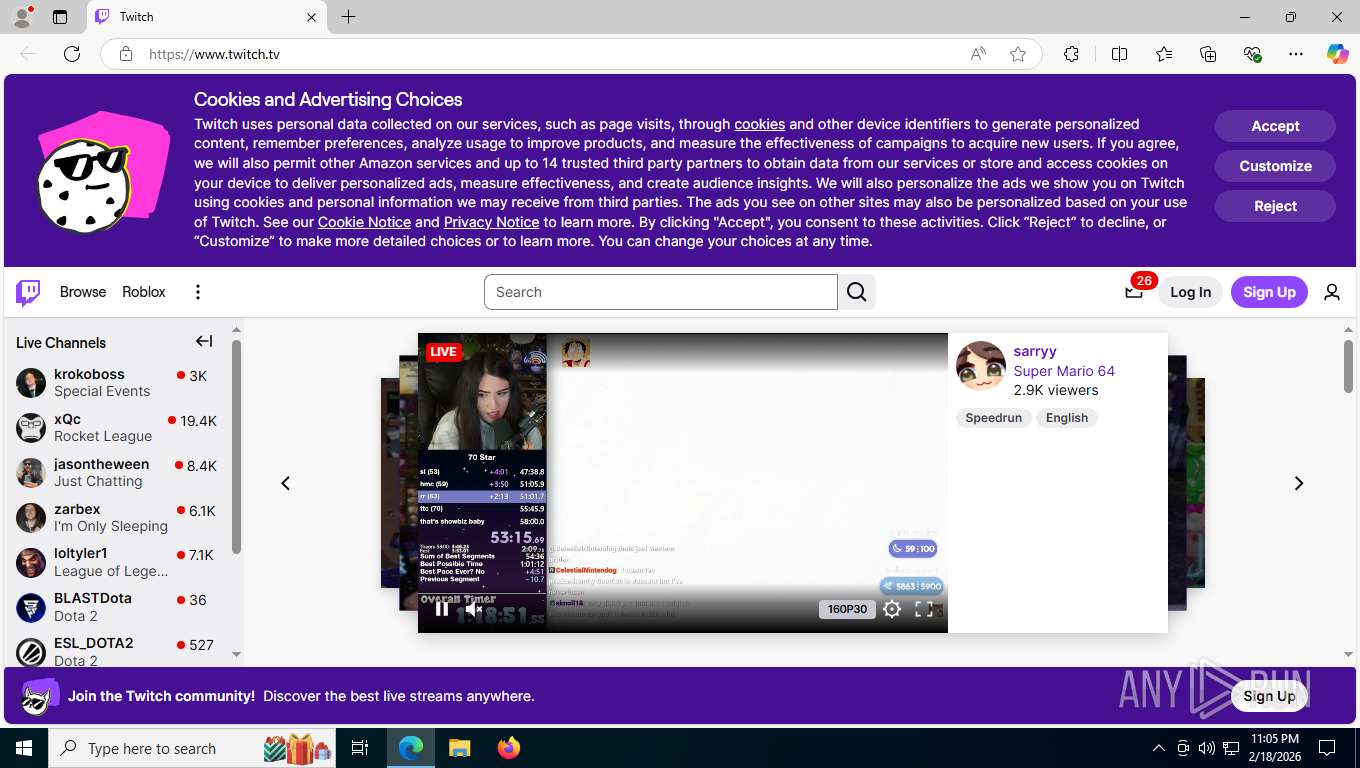
Task: Reject the cookies
Action: pos(1275,206)
